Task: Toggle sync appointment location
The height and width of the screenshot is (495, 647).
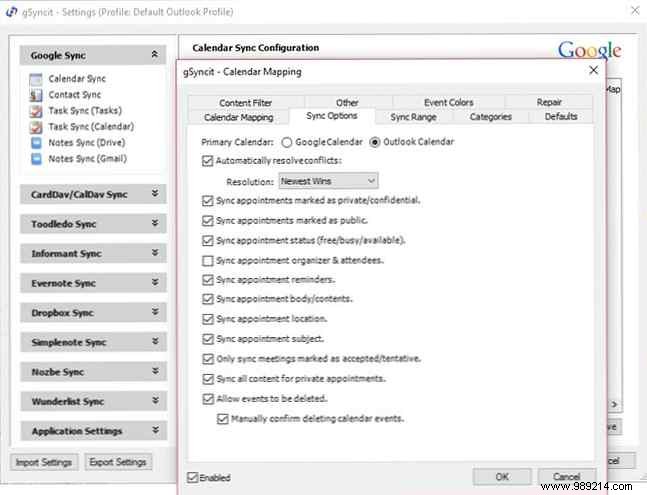Action: (x=208, y=319)
